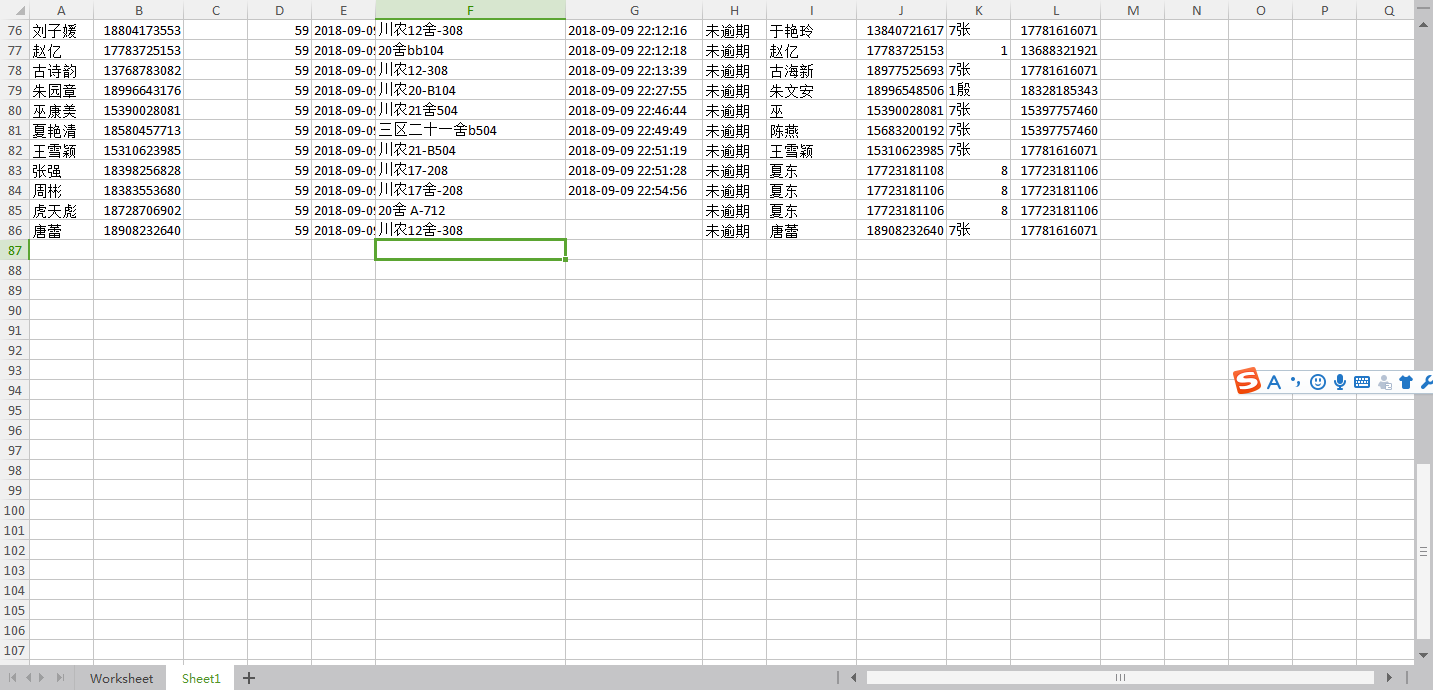Open the Sogou toolbox wrench icon
1433x690 pixels.
[x=1426, y=382]
